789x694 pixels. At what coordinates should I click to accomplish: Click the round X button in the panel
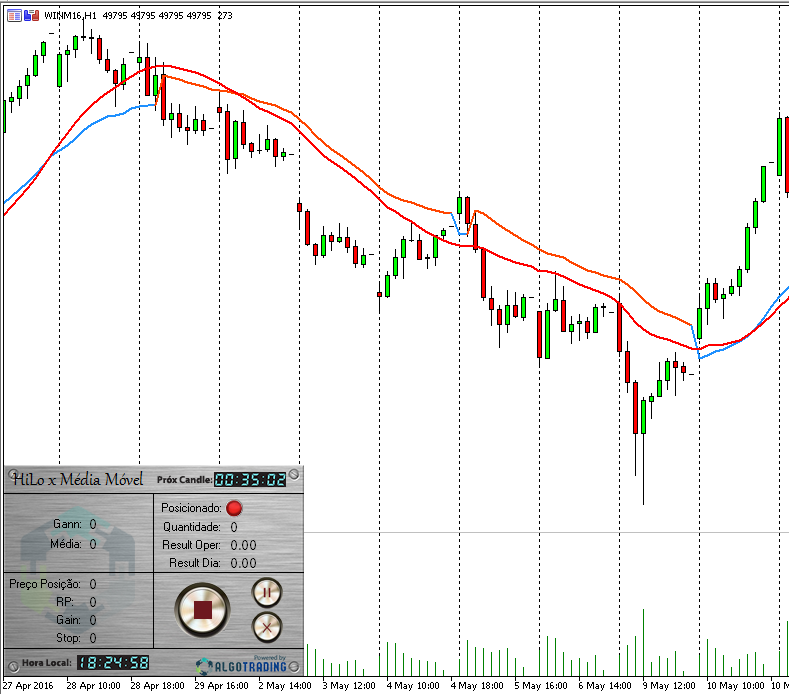point(267,628)
